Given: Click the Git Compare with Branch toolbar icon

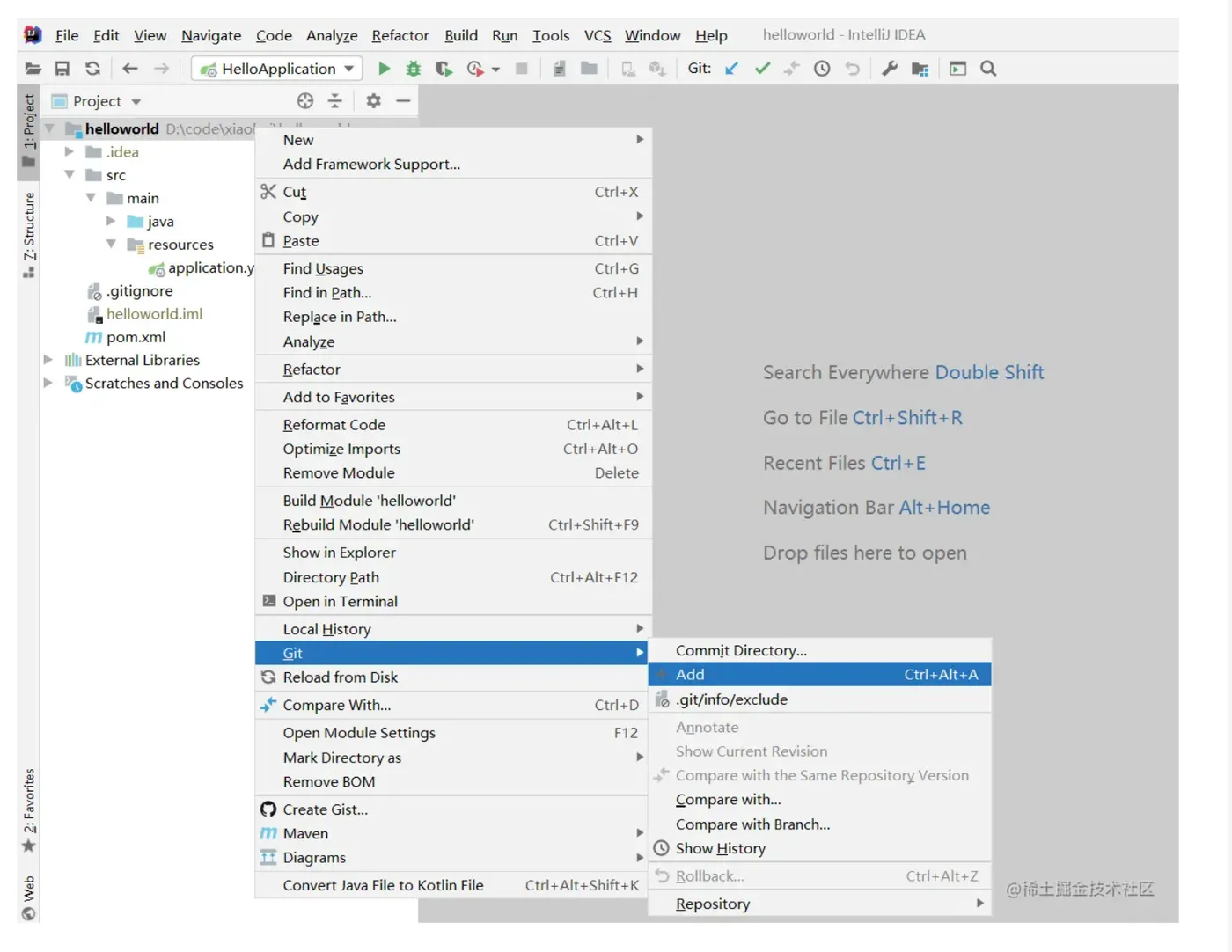Looking at the screenshot, I should coord(792,69).
